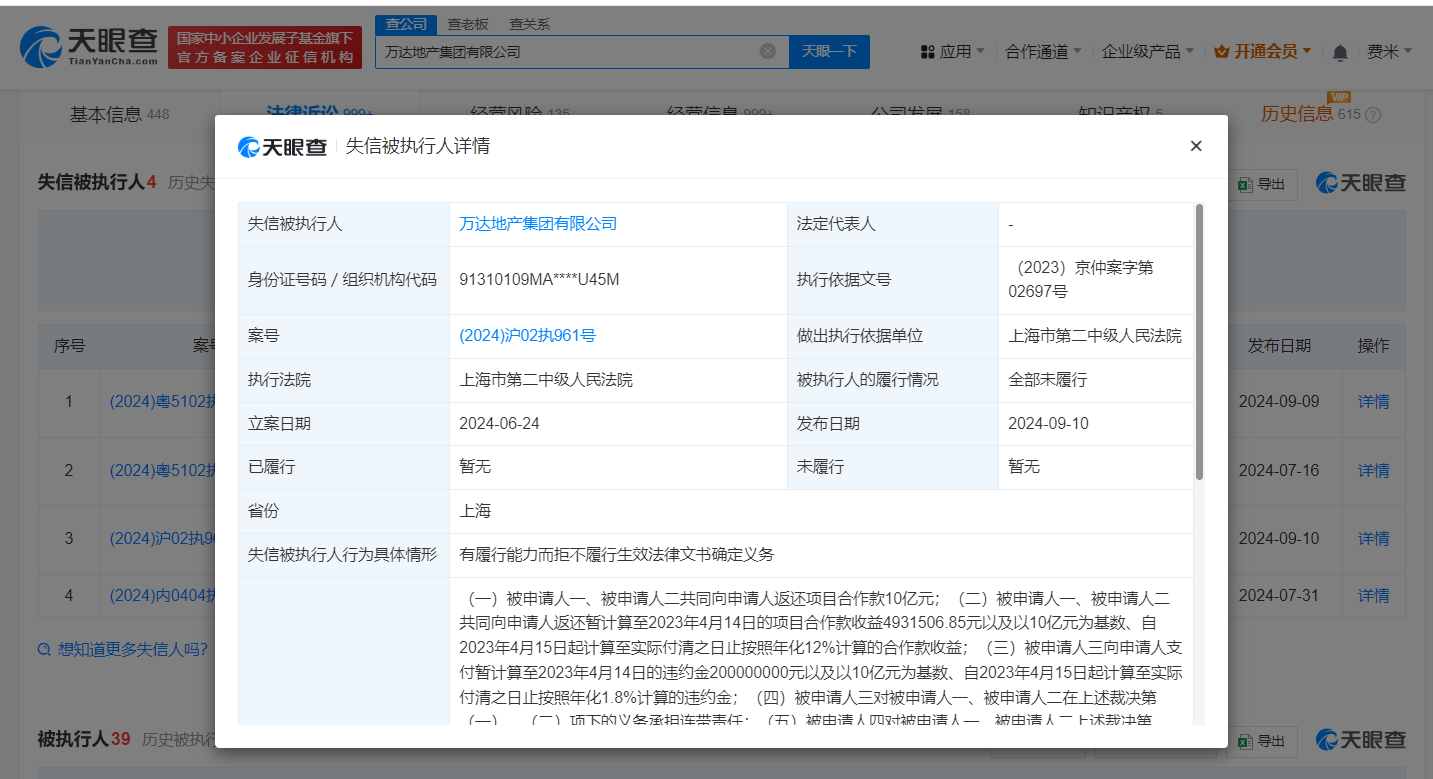The width and height of the screenshot is (1433, 779).
Task: Click the red national fund badge banner
Action: (x=264, y=46)
